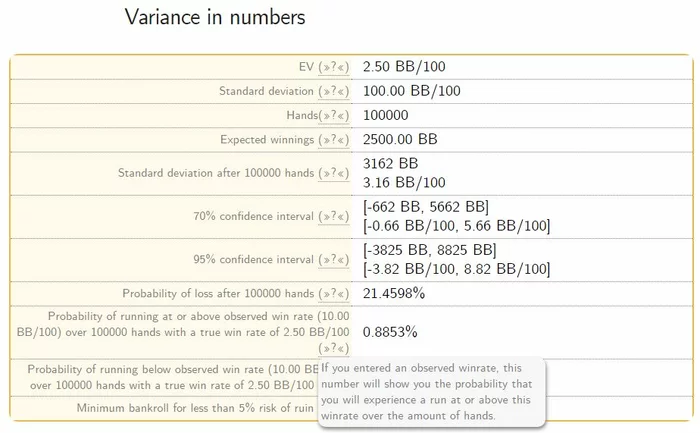Open help for Standard deviation after 100000 hands
This screenshot has width=700, height=433.
[333, 173]
